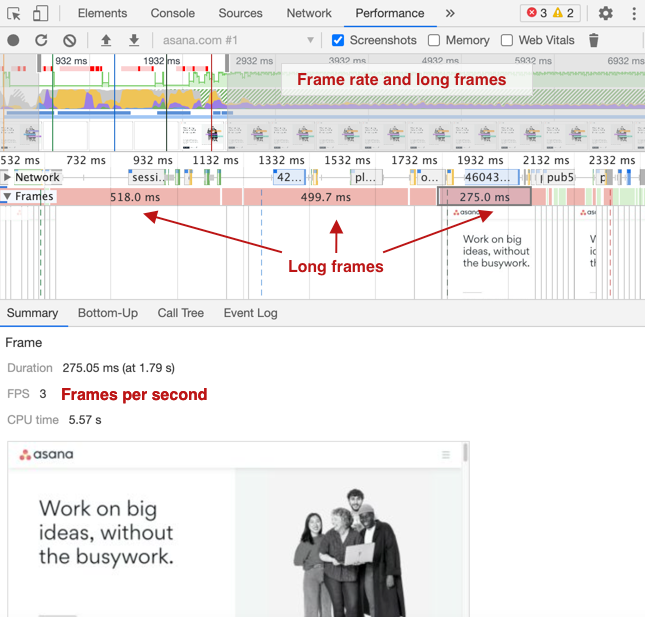The width and height of the screenshot is (645, 617).
Task: Switch to the Network tab
Action: [309, 14]
